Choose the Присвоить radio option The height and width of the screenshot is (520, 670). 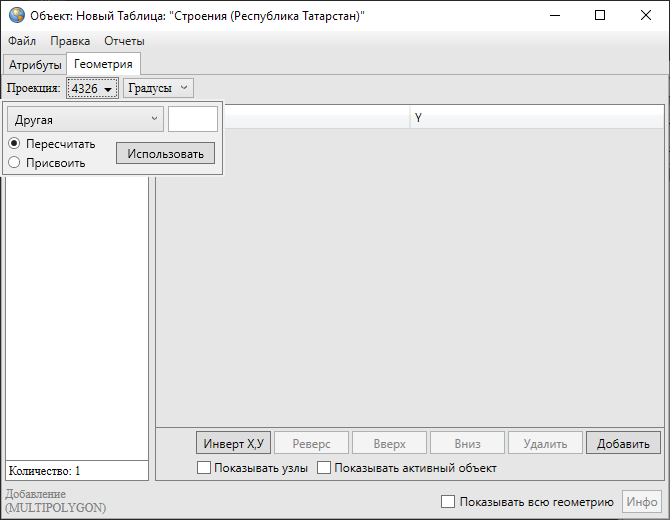pos(15,162)
